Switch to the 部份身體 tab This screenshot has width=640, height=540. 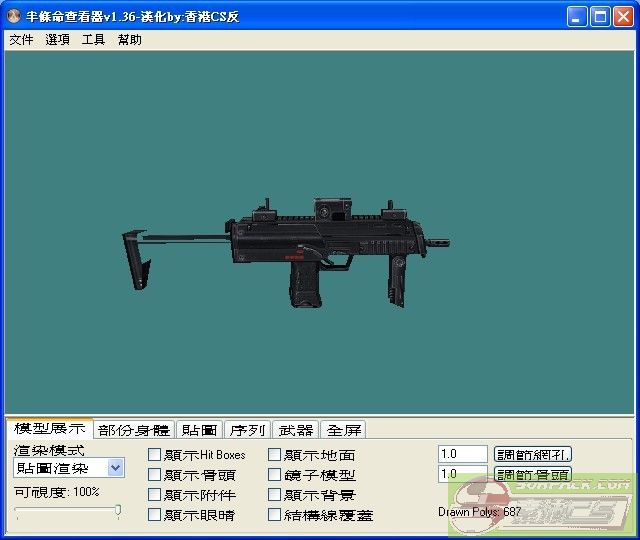pyautogui.click(x=134, y=430)
